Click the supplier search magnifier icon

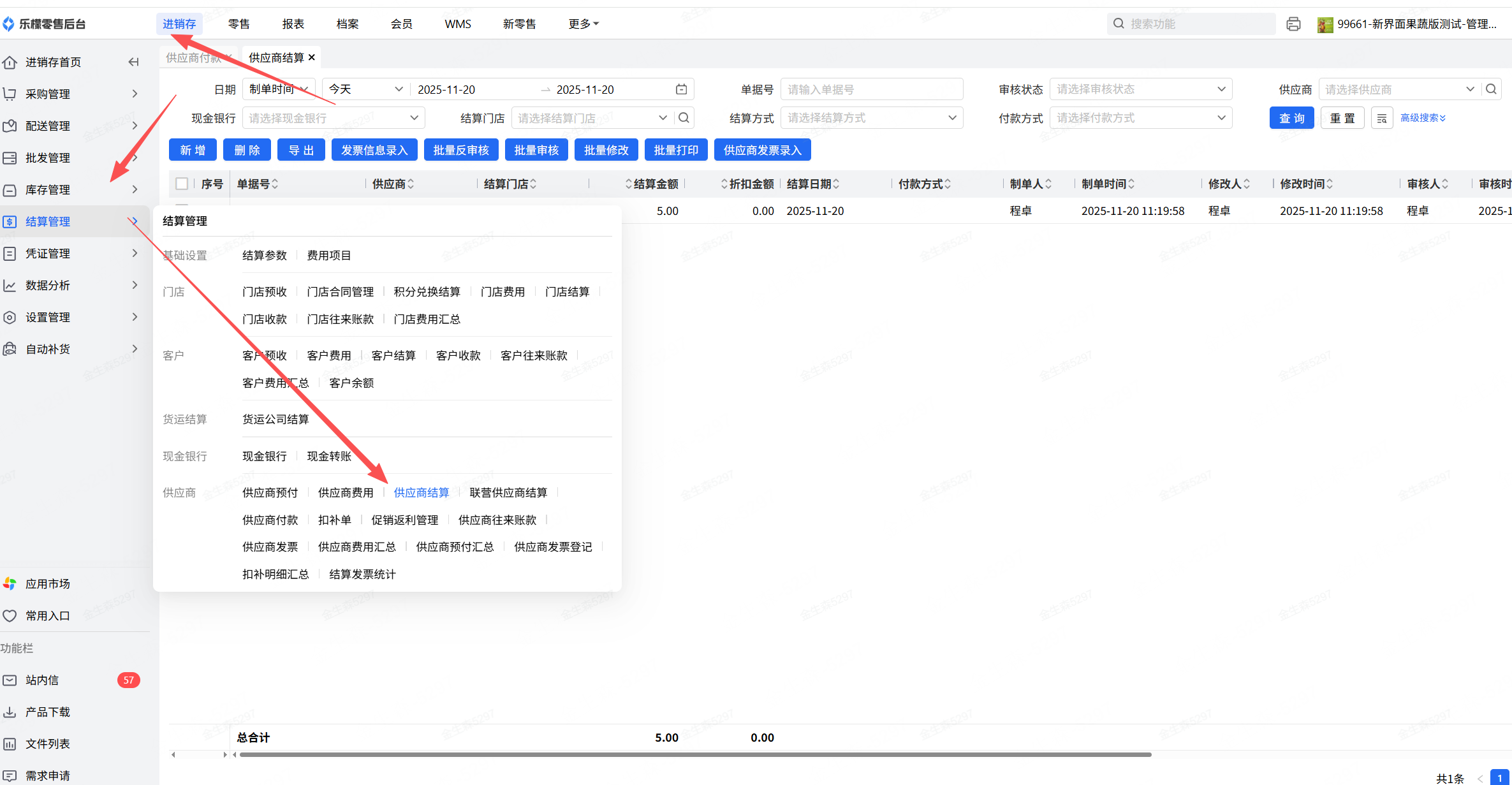1491,89
